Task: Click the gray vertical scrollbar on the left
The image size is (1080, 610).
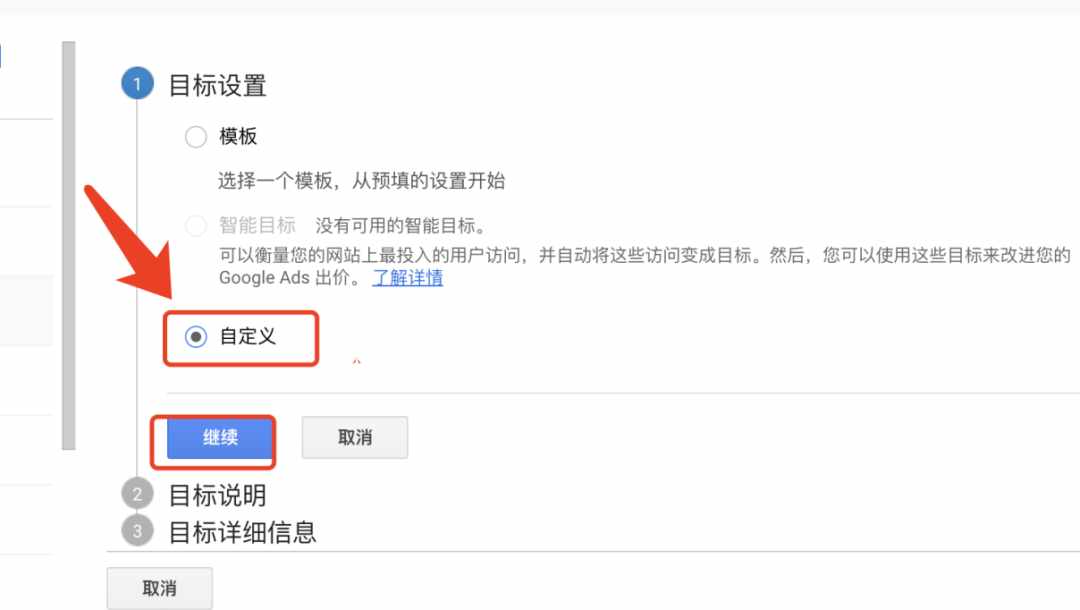Action: coord(68,245)
